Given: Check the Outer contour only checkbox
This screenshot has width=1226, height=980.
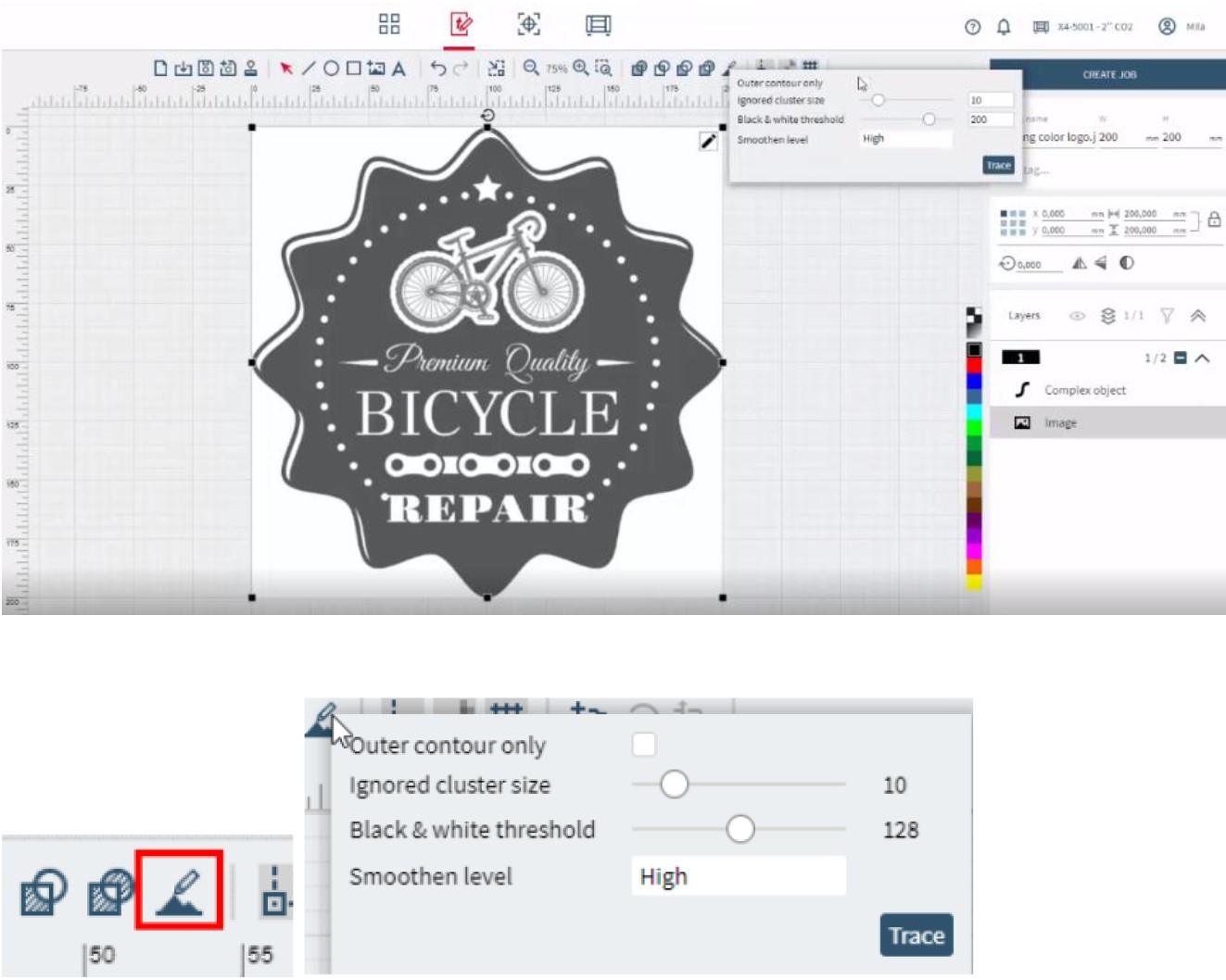Looking at the screenshot, I should coord(643,744).
